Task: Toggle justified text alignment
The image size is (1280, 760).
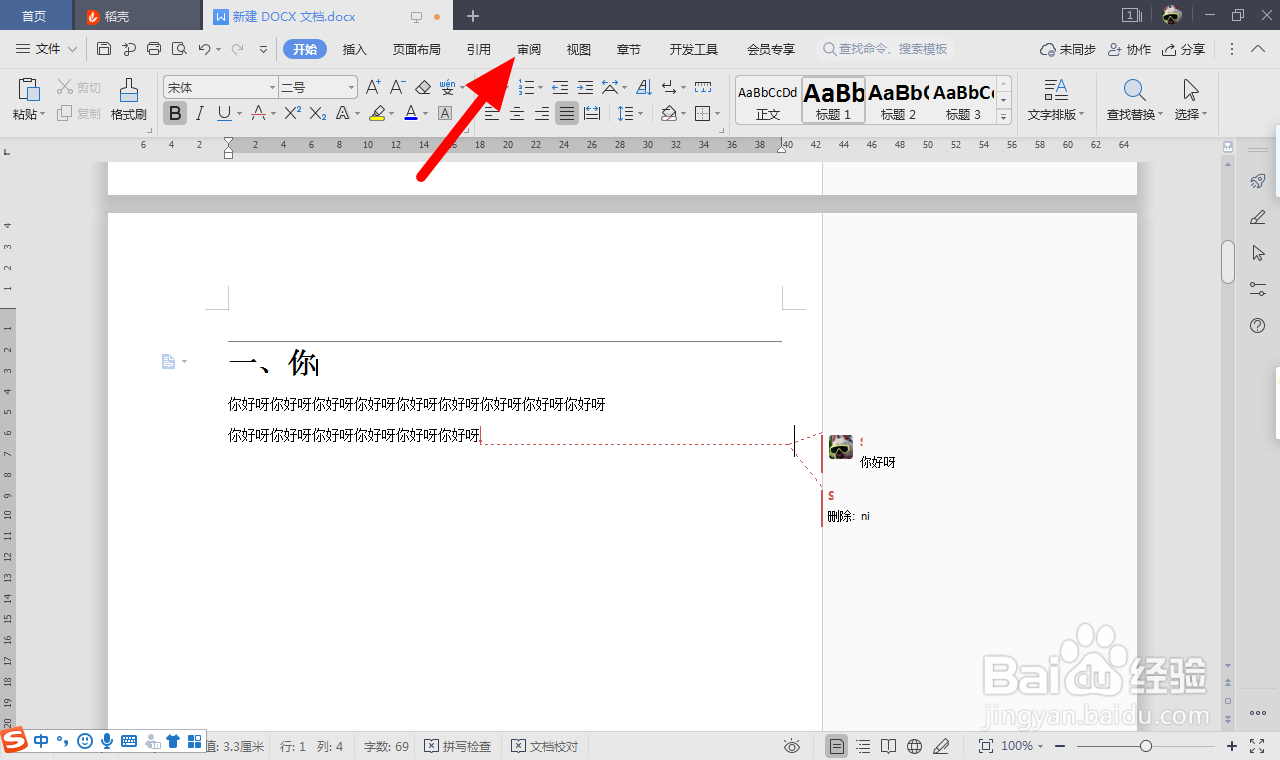Action: point(567,113)
